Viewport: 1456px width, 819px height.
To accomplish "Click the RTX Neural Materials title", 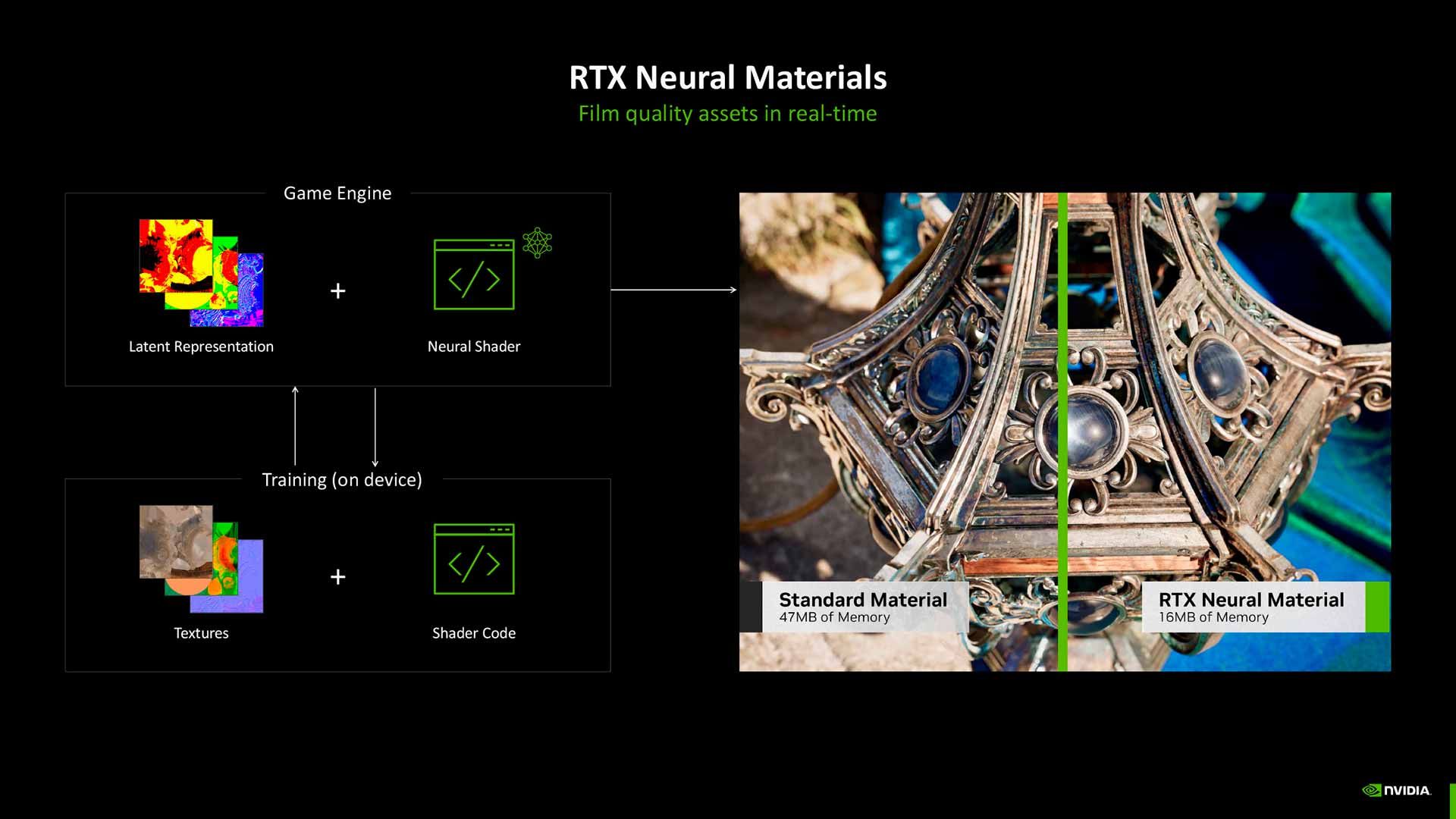I will tap(727, 77).
